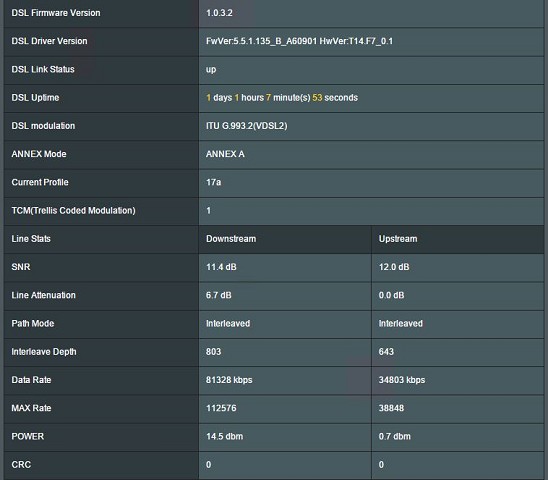
Task: Click the ANNEX A mode value
Action: [225, 154]
